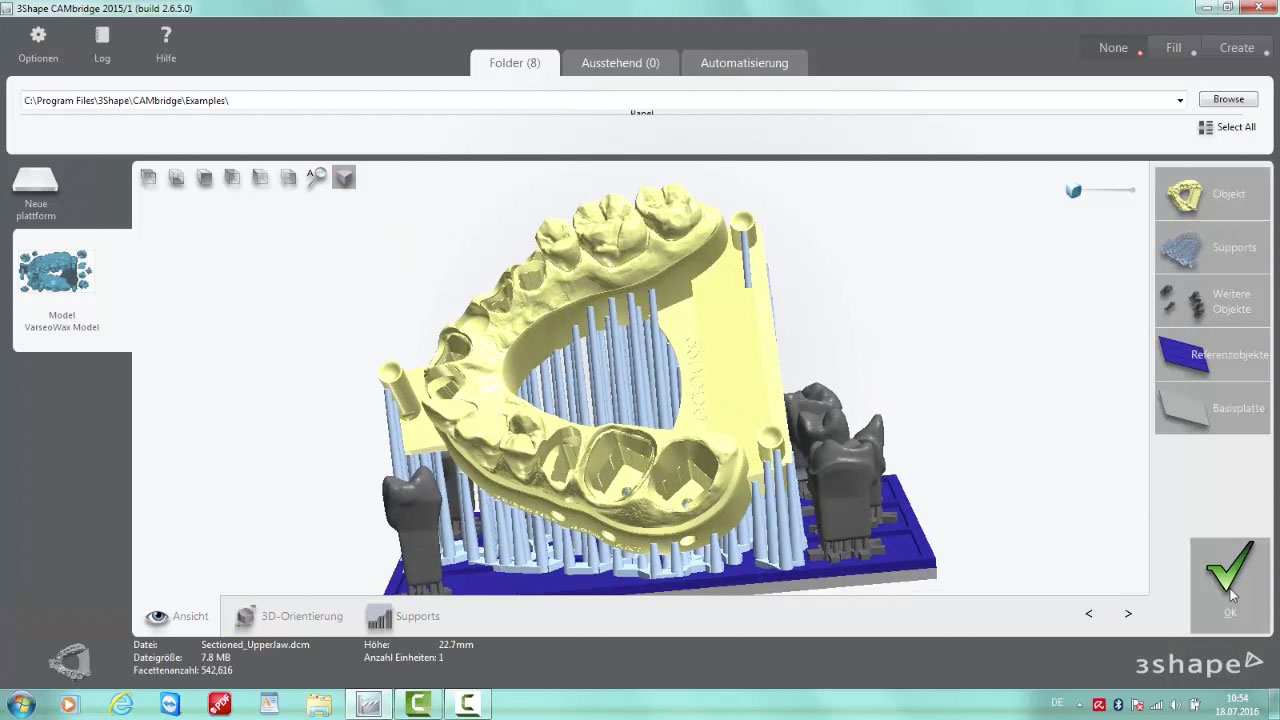The image size is (1280, 720).
Task: Click Select All
Action: pos(1227,127)
